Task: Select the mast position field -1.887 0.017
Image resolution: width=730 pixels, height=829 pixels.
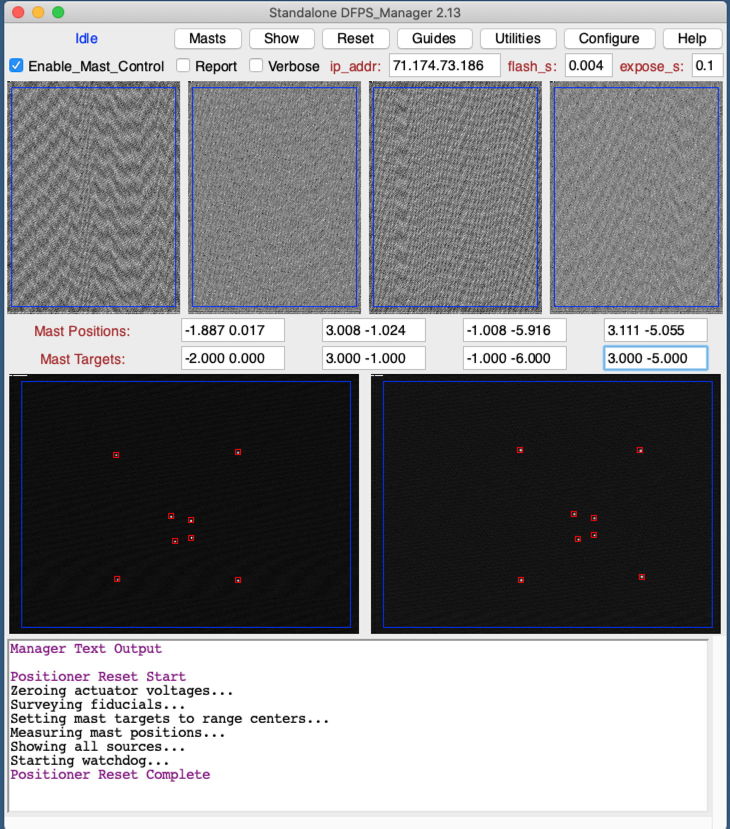Action: 233,330
